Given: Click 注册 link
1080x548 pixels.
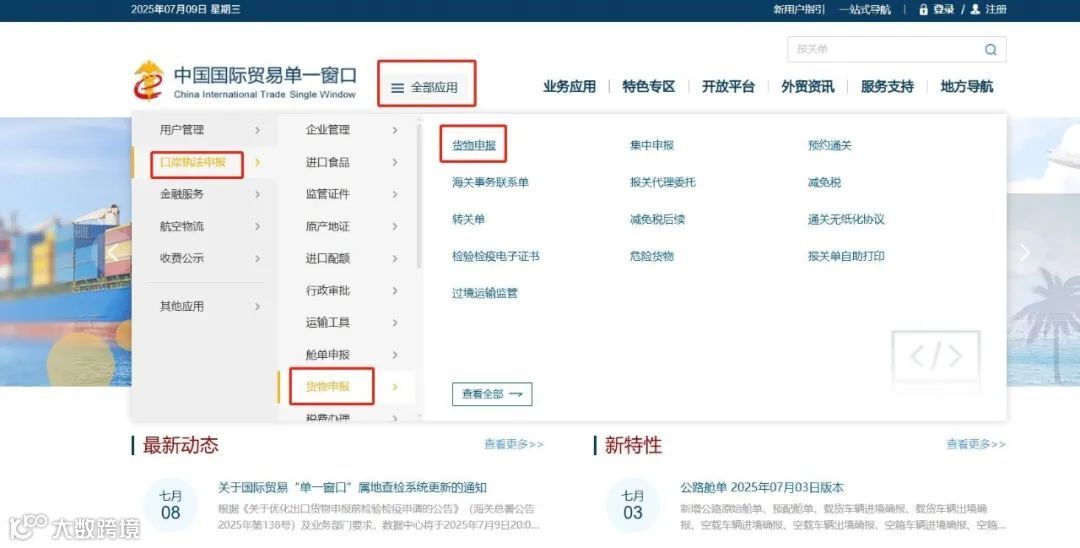Looking at the screenshot, I should point(996,9).
